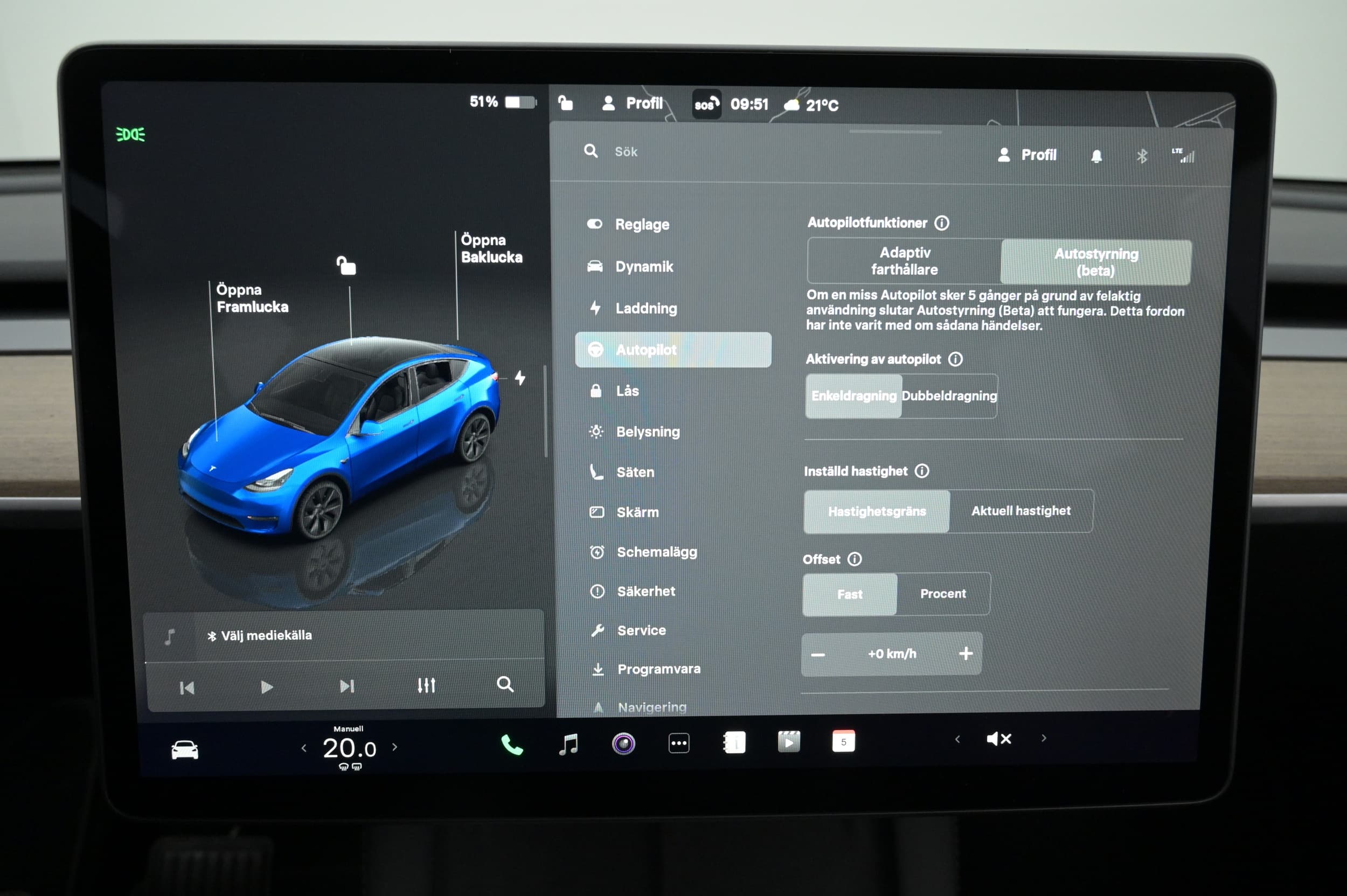The image size is (1347, 896).
Task: Open audio equalizer settings
Action: pos(426,685)
